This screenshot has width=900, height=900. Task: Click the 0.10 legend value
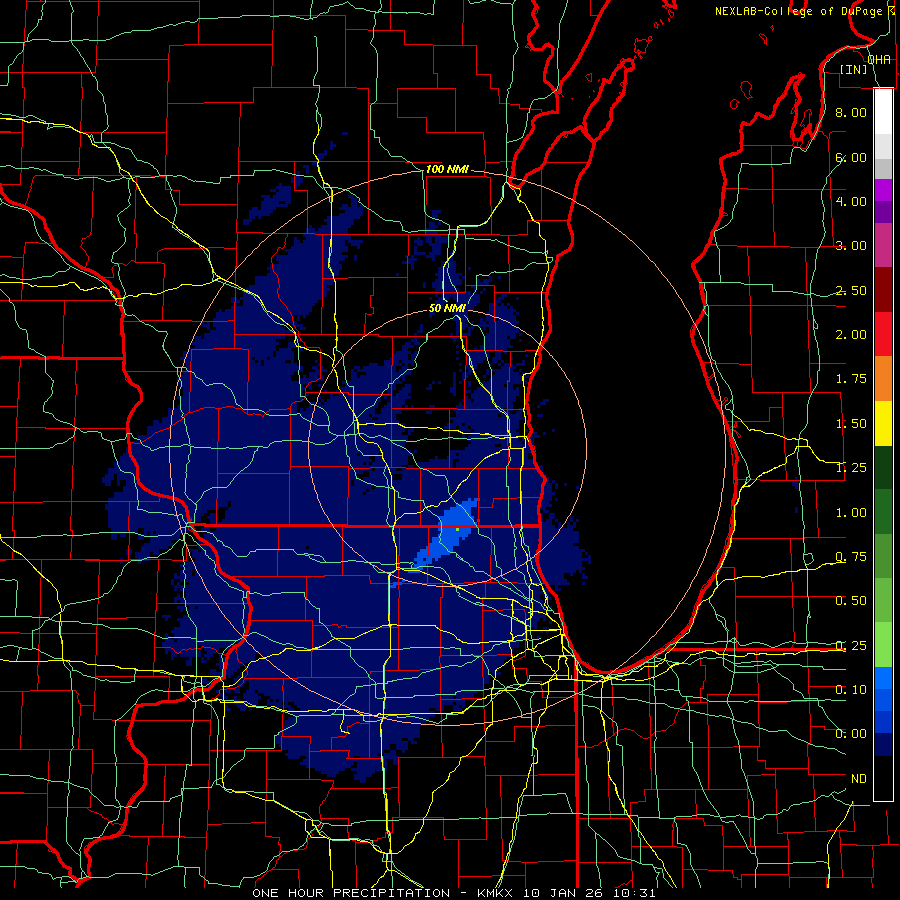(x=851, y=690)
